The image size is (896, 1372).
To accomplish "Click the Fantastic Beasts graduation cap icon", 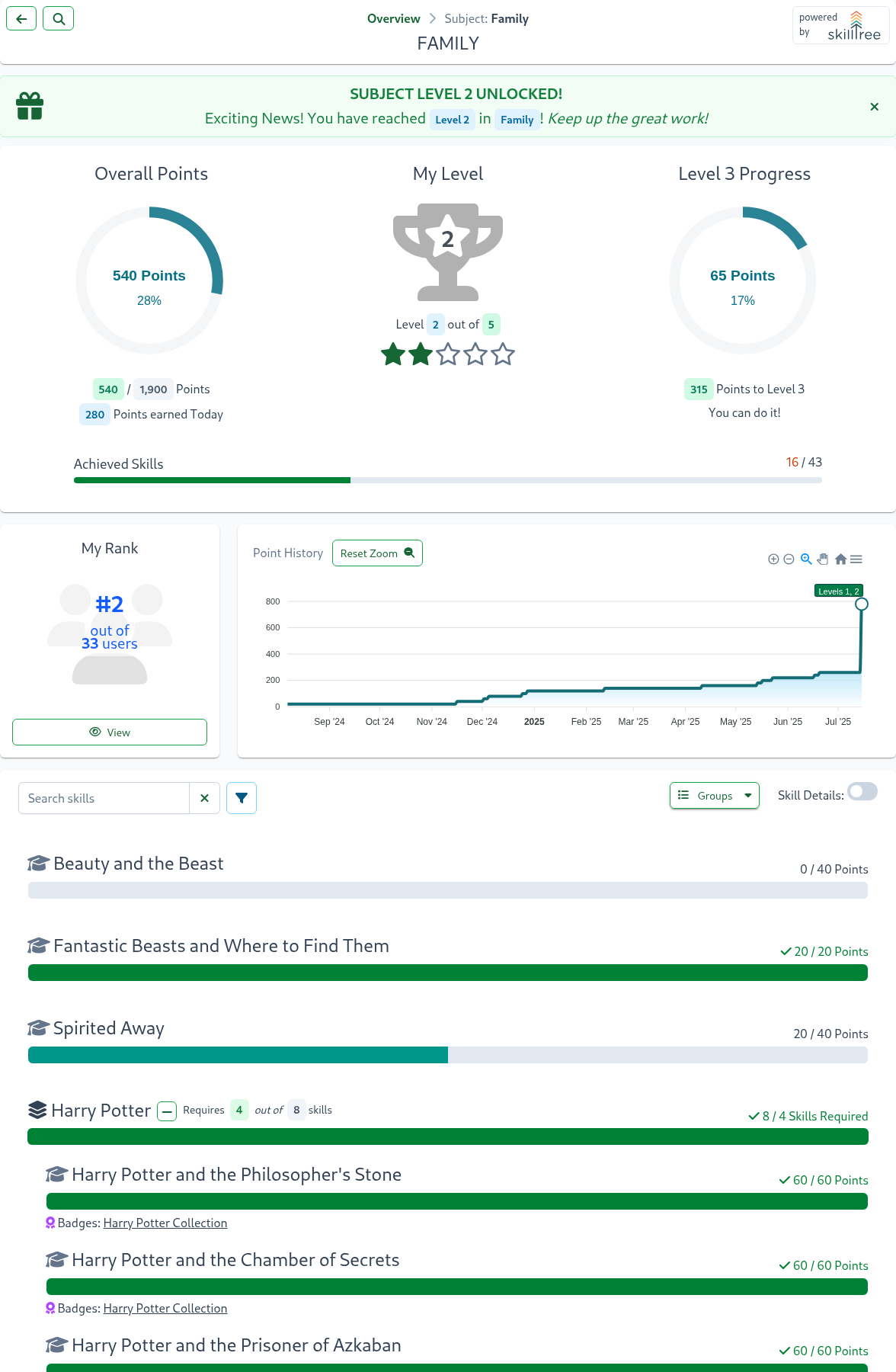I will pyautogui.click(x=39, y=945).
